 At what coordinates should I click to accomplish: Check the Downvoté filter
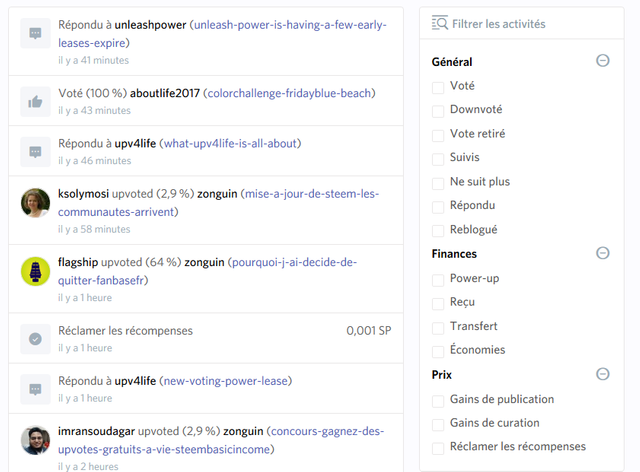point(438,111)
